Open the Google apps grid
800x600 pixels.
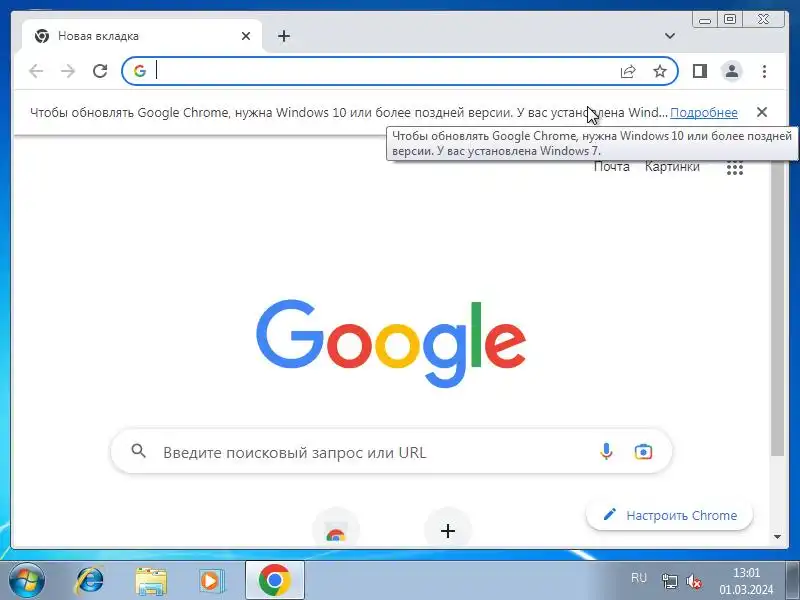tap(735, 167)
